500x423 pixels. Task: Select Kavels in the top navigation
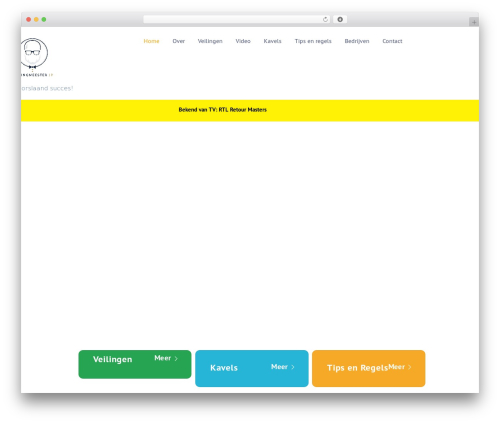[272, 41]
